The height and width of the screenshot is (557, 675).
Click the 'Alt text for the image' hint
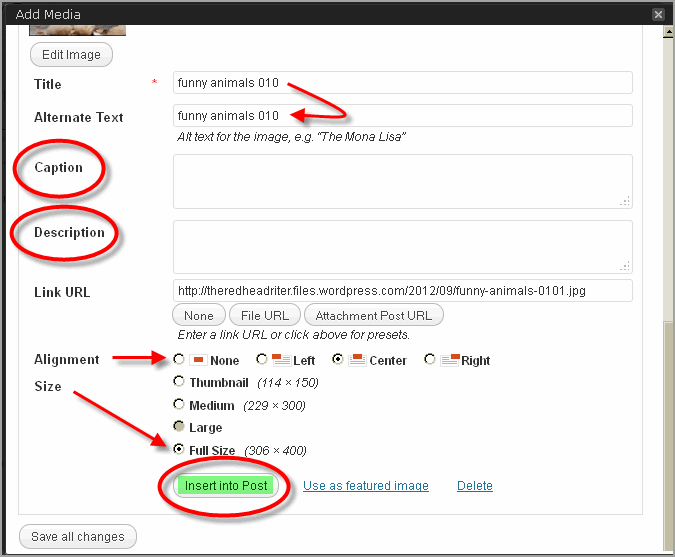point(291,137)
